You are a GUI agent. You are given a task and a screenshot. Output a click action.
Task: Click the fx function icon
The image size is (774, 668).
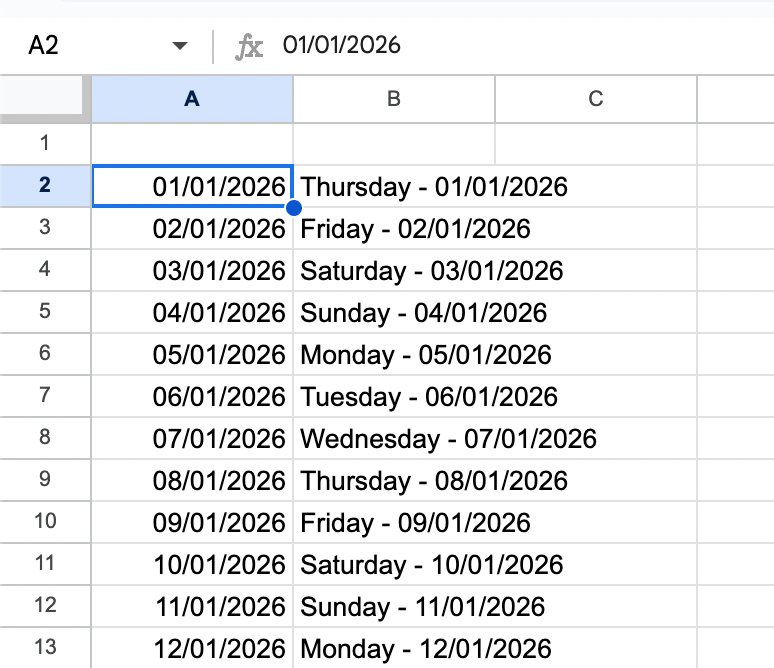[249, 45]
